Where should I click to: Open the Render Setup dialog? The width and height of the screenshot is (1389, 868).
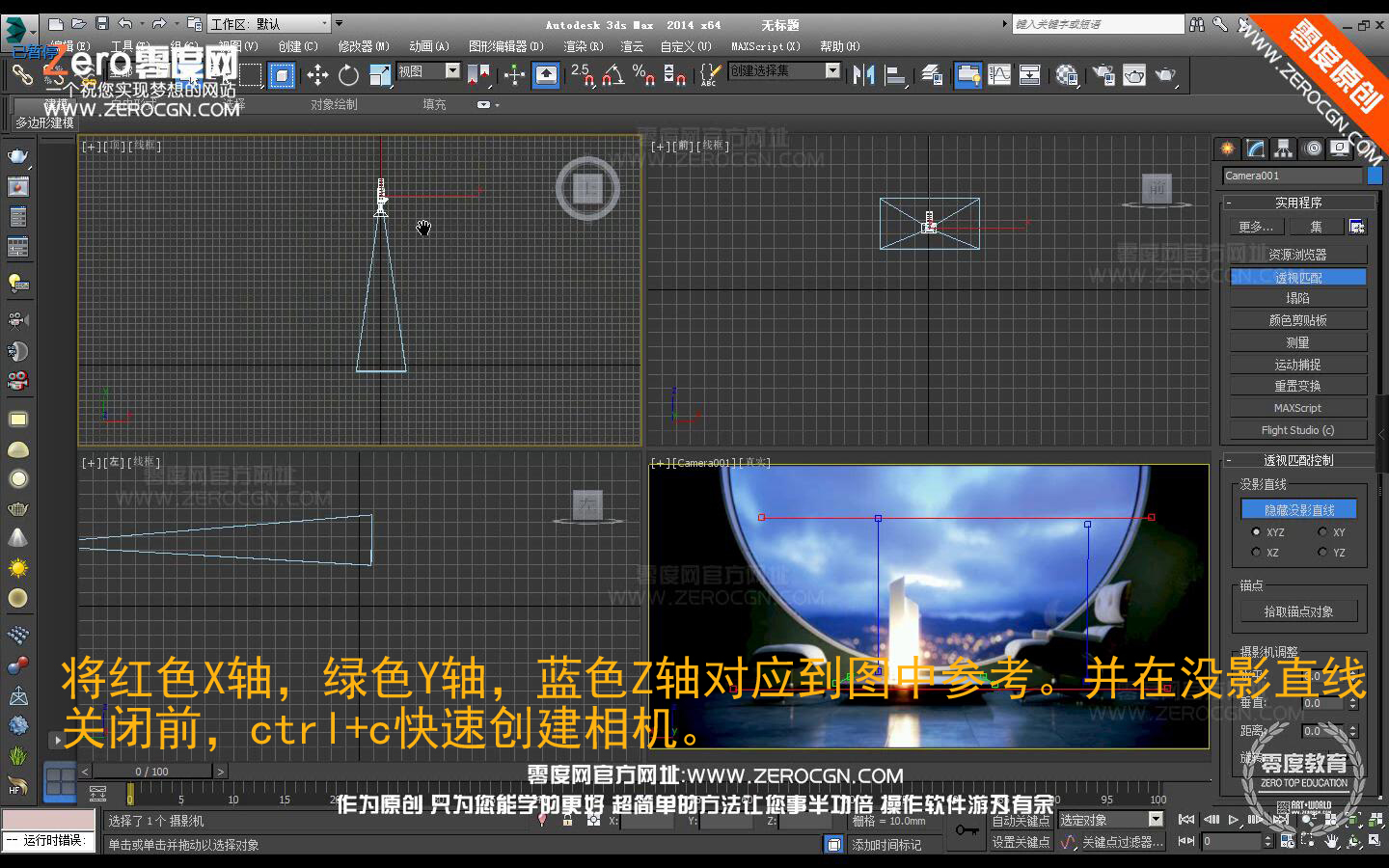coord(1103,75)
